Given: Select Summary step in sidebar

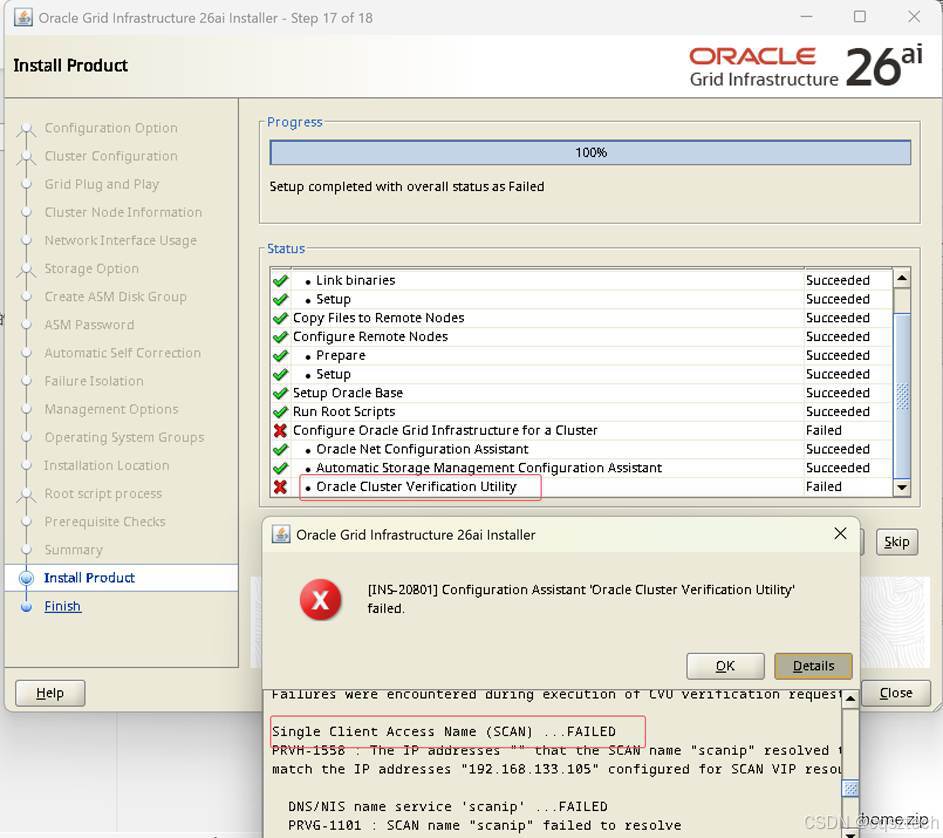Looking at the screenshot, I should click(x=73, y=550).
